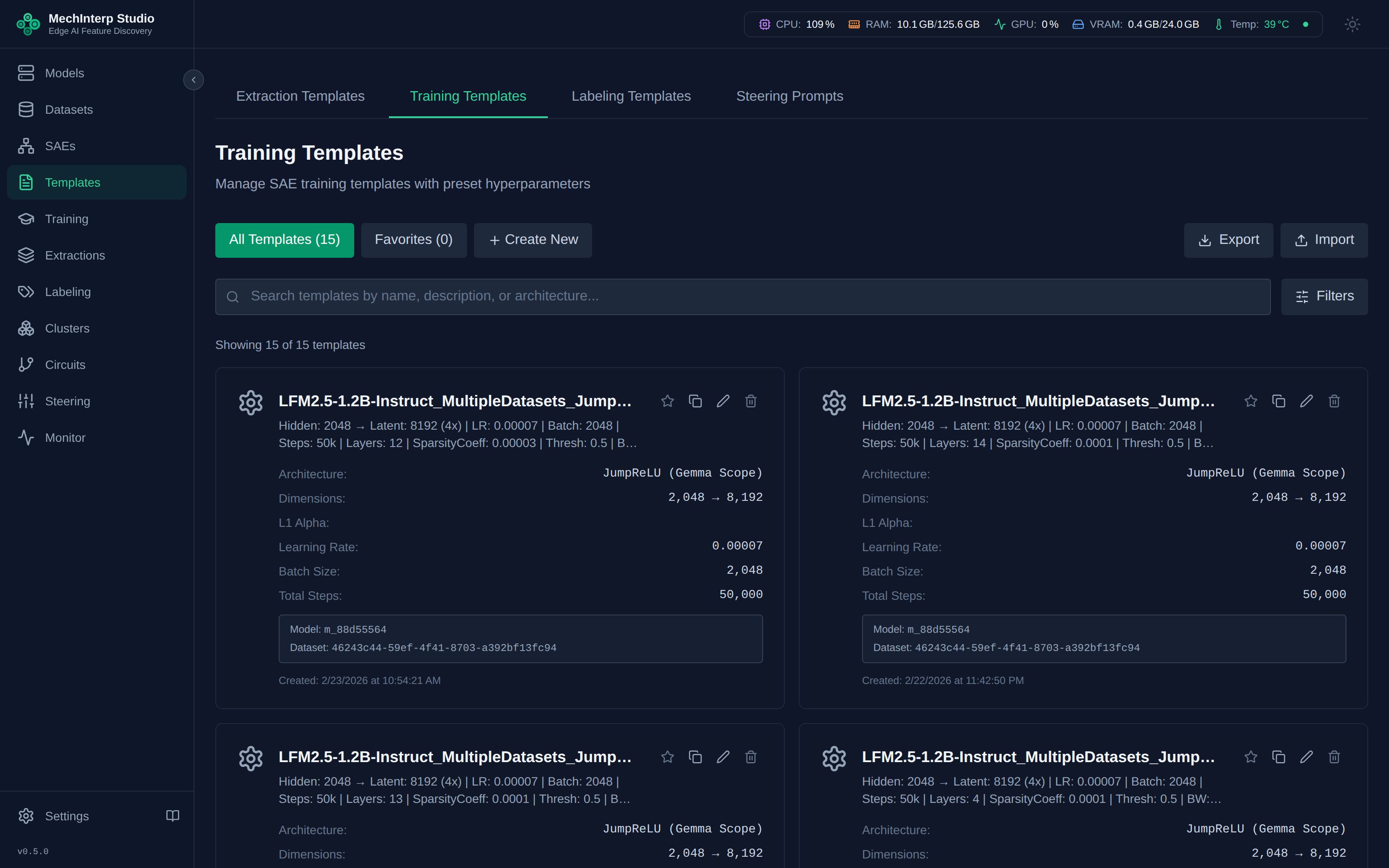This screenshot has height=868, width=1389.
Task: Duplicate the Layers: 12 template
Action: 695,401
